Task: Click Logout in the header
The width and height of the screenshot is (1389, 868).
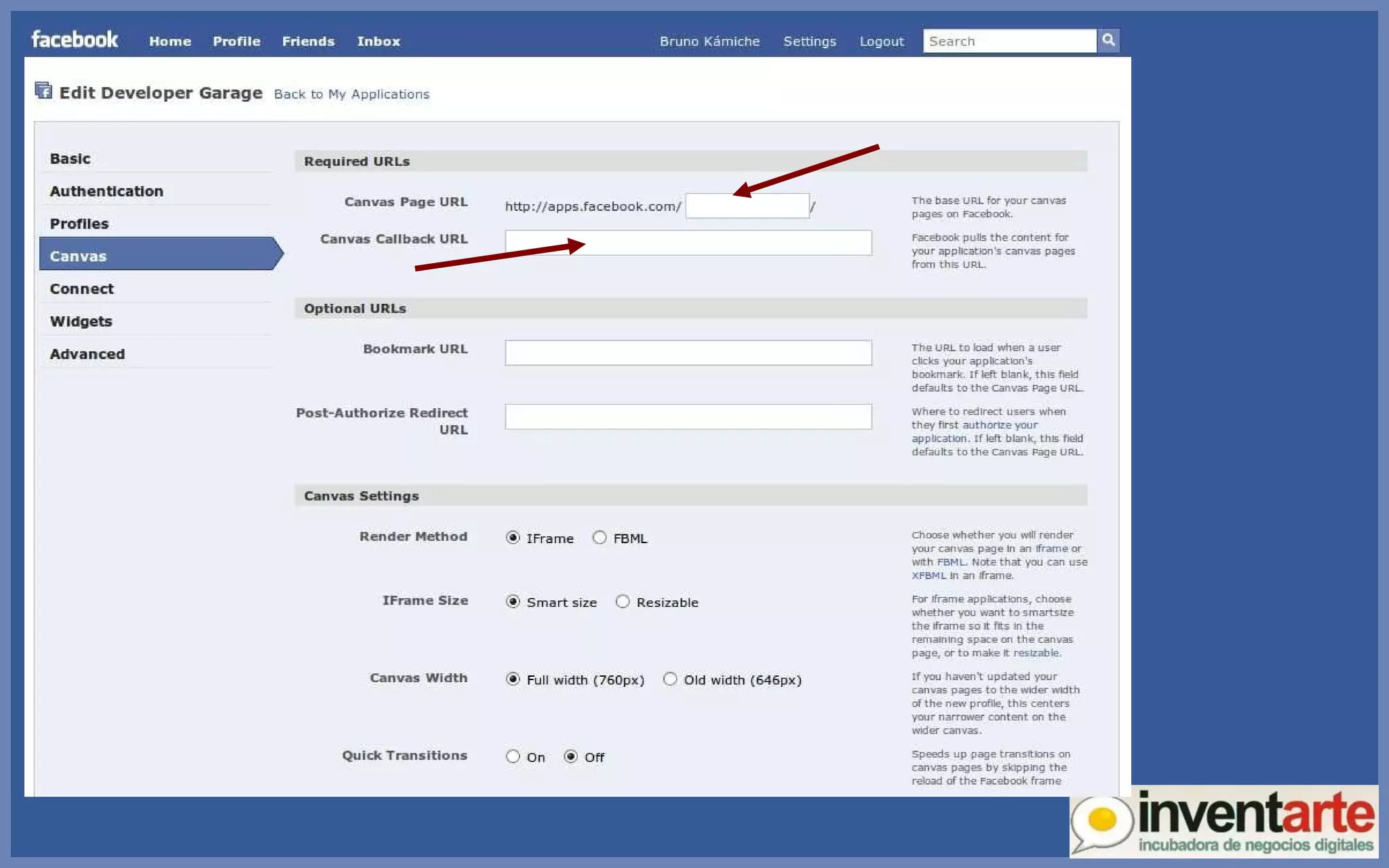Action: pyautogui.click(x=882, y=41)
